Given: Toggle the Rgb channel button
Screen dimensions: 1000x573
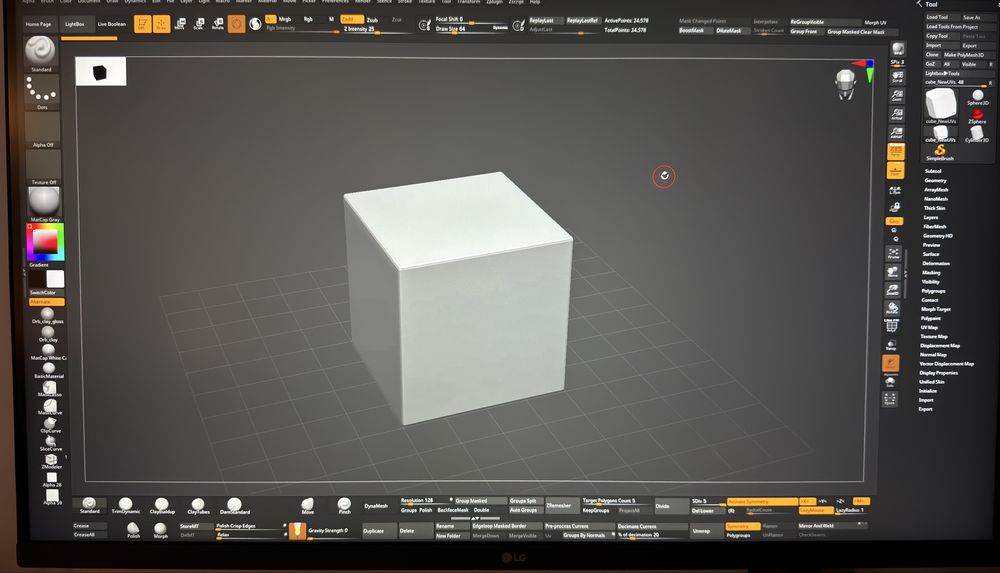Looking at the screenshot, I should [308, 19].
